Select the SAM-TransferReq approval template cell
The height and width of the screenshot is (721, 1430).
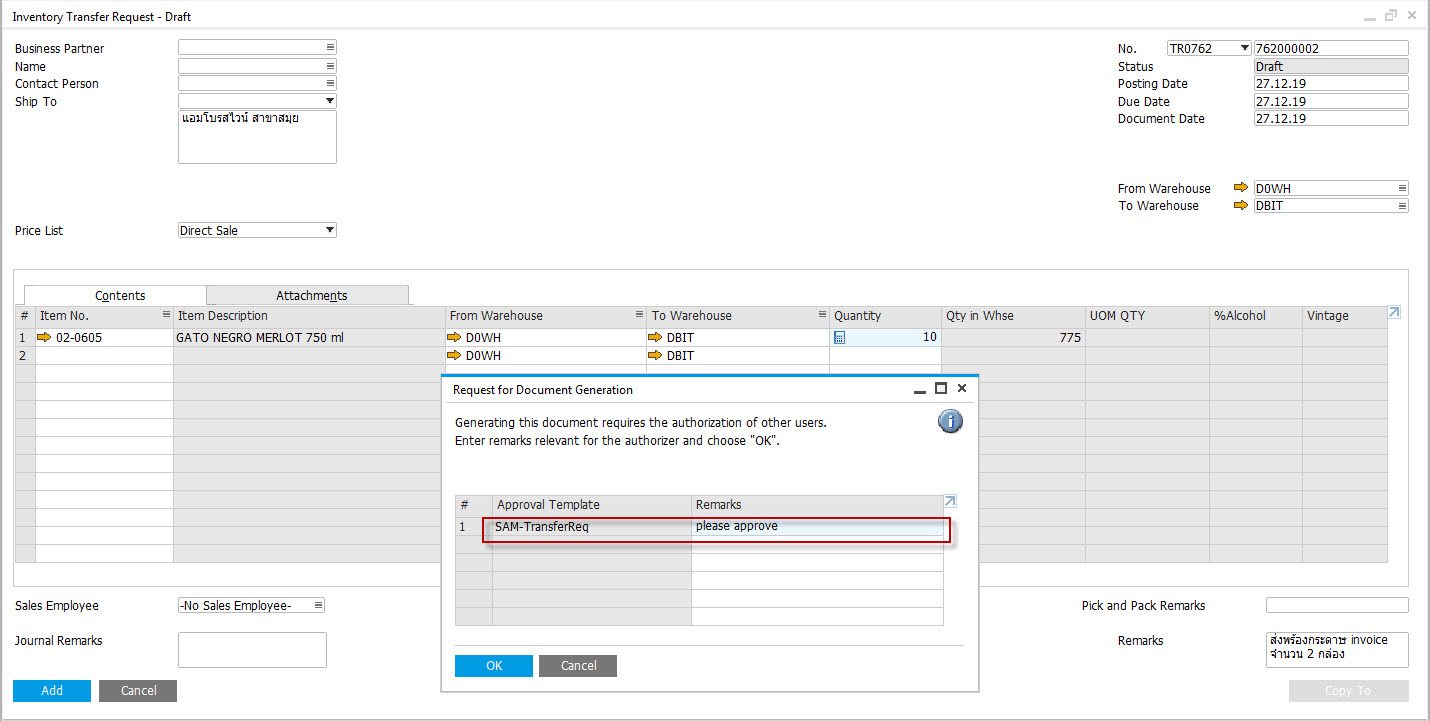point(592,527)
